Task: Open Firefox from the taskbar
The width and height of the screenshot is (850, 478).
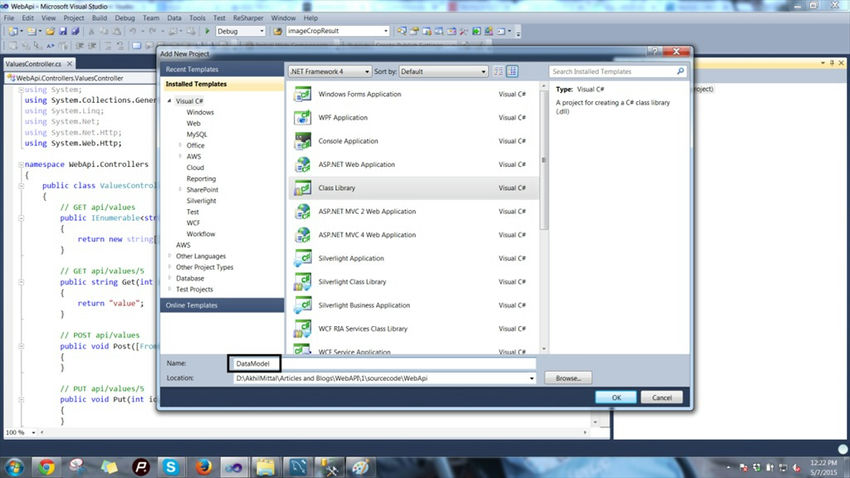Action: pos(203,467)
